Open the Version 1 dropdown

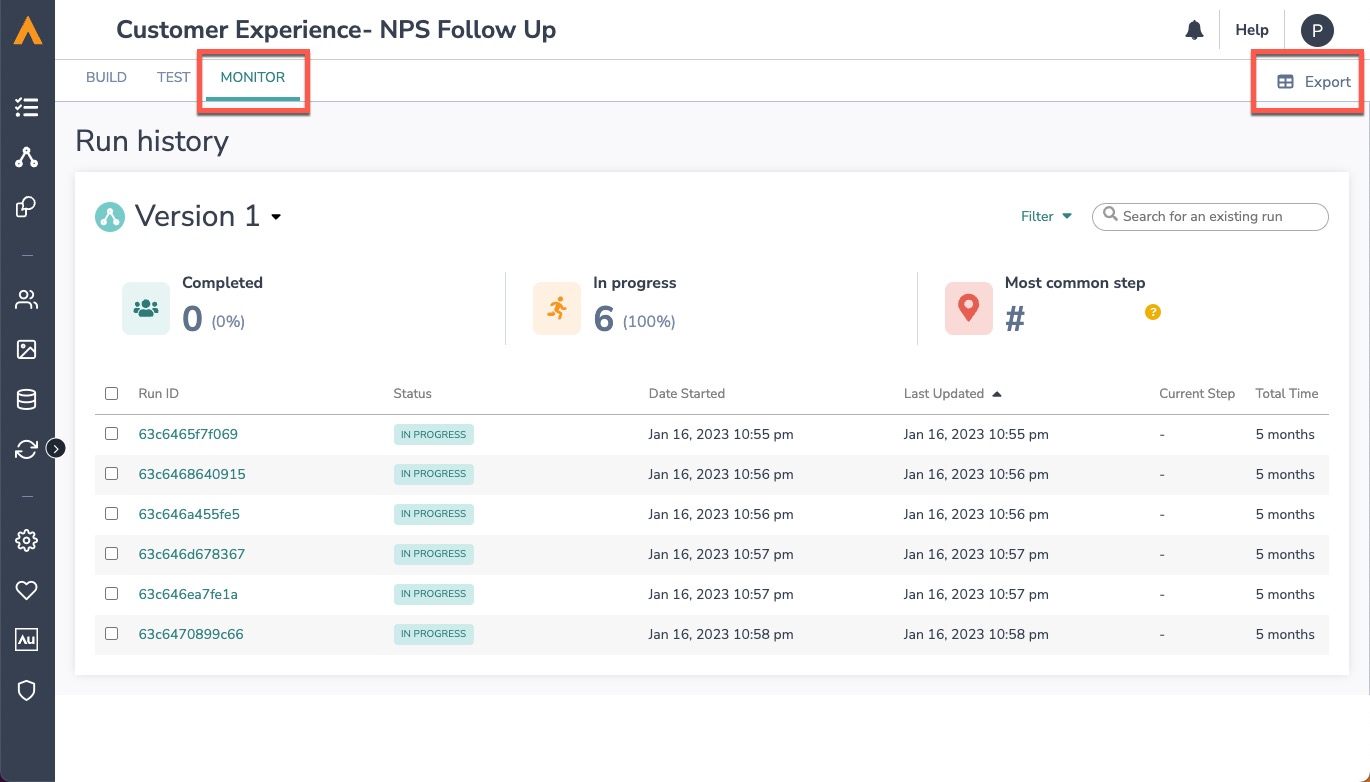(x=276, y=217)
